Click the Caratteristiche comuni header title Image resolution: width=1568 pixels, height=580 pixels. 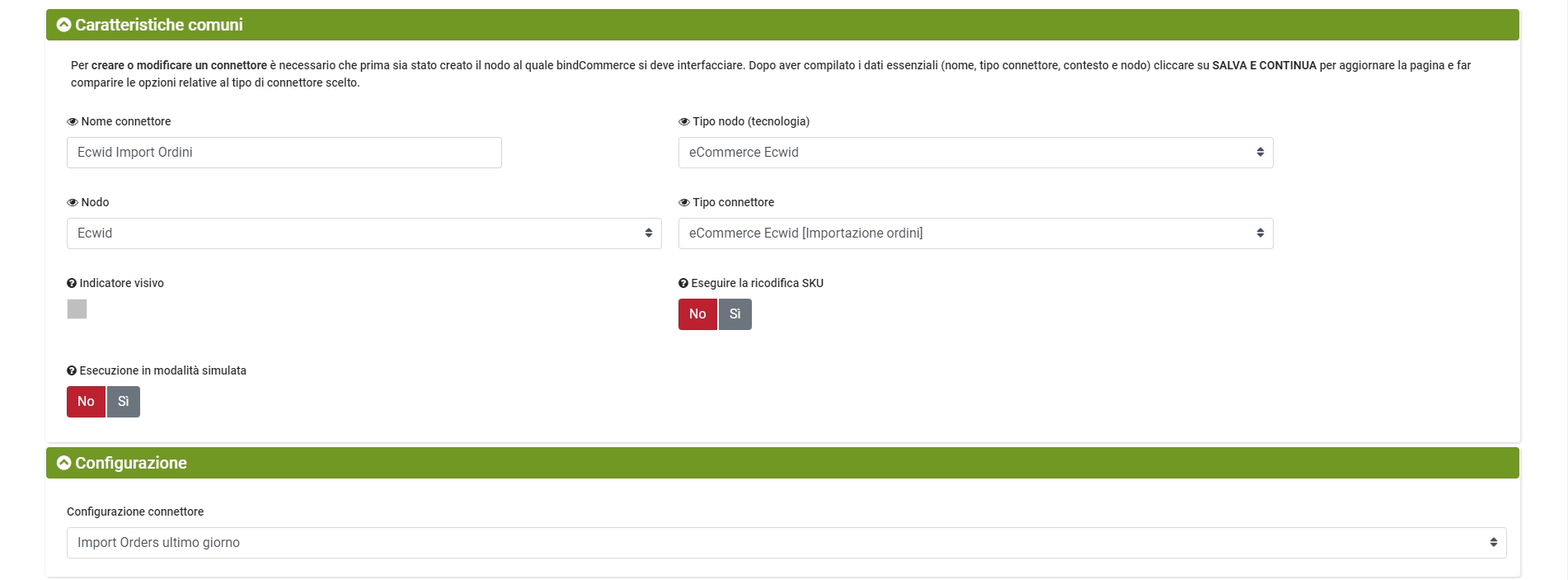click(x=159, y=25)
